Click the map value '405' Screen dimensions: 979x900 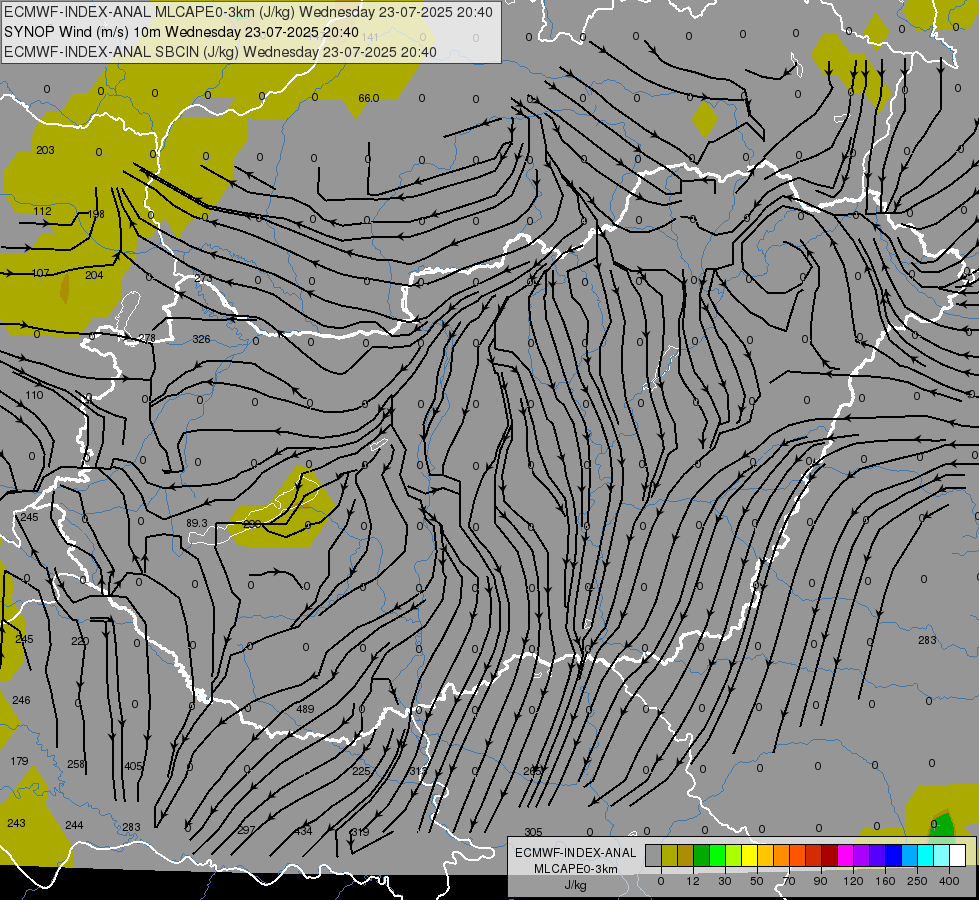[x=134, y=766]
